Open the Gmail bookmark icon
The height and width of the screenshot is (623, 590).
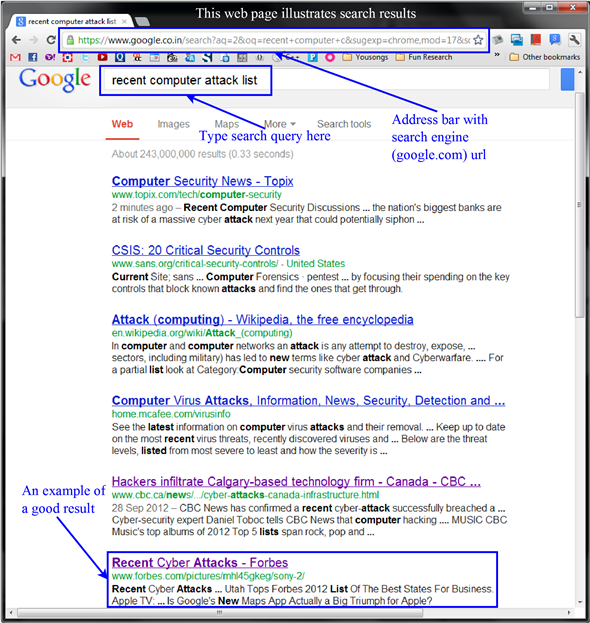[x=15, y=57]
